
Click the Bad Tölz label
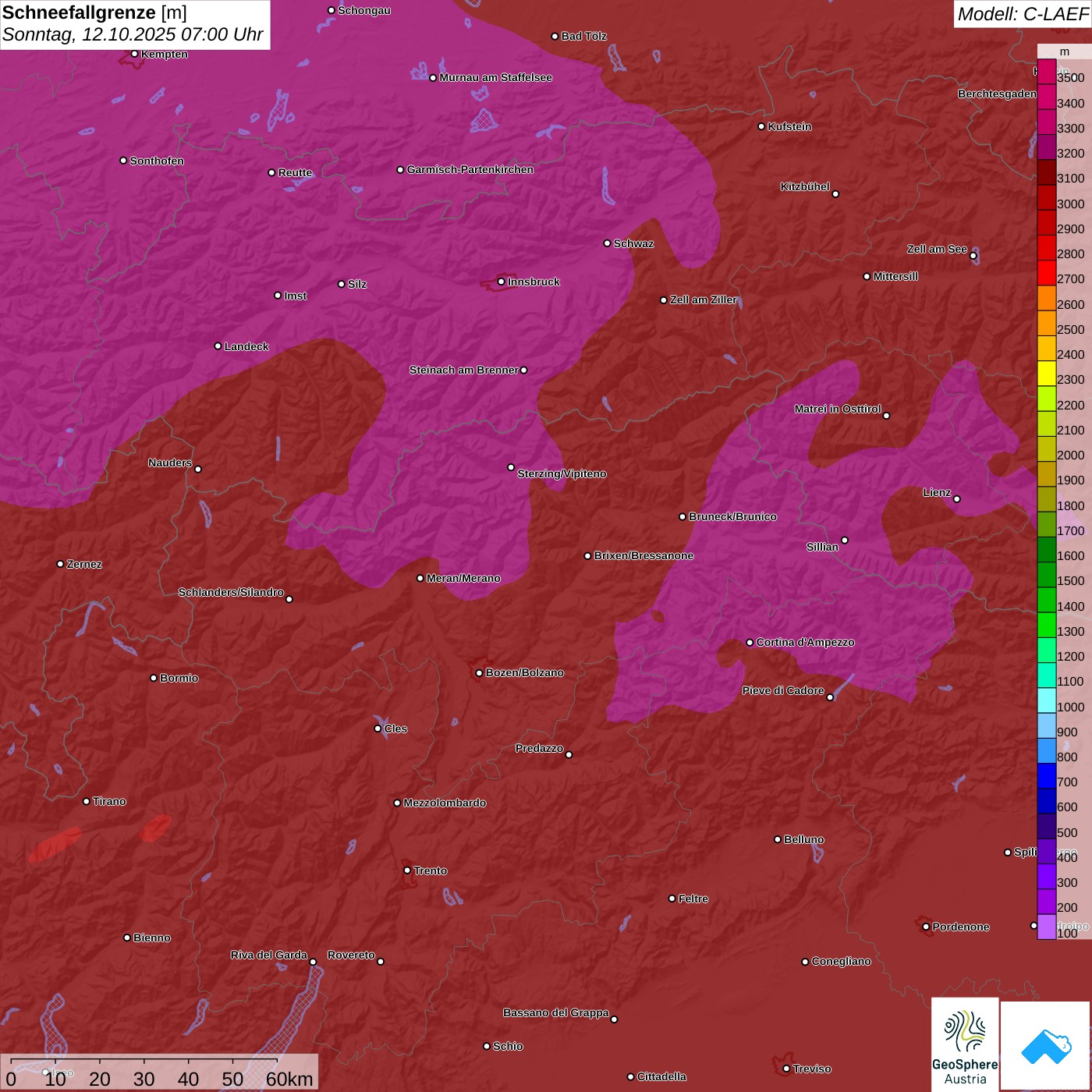[x=584, y=37]
